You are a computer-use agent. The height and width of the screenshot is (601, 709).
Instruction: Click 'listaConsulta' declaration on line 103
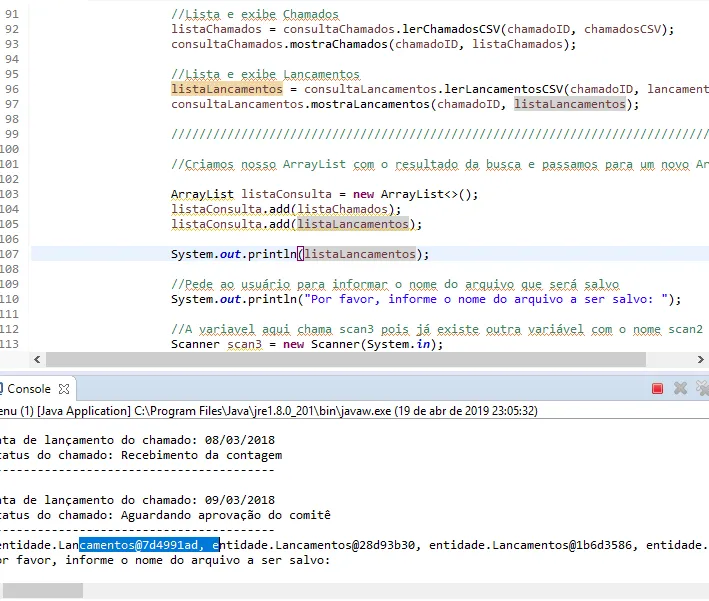(x=286, y=194)
